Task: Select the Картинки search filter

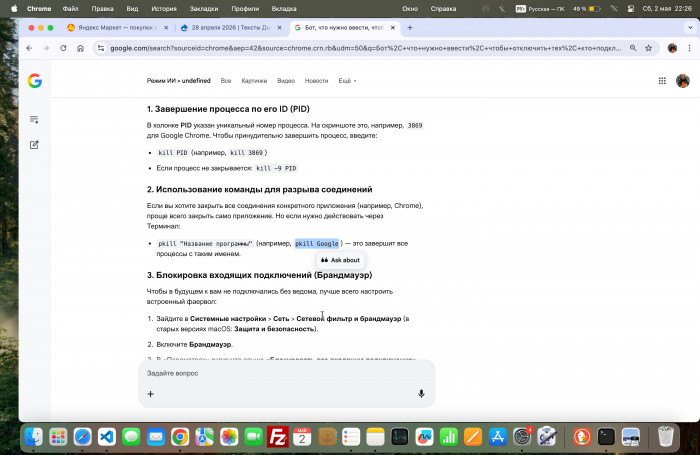Action: click(x=254, y=81)
